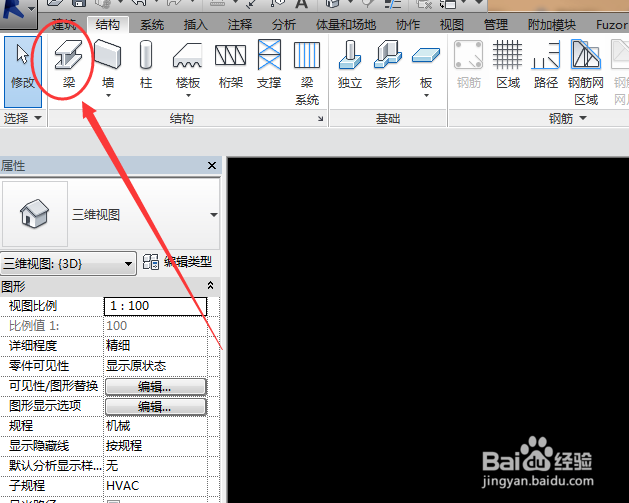Click the 默认分析显示样式 value 无

tap(156, 466)
